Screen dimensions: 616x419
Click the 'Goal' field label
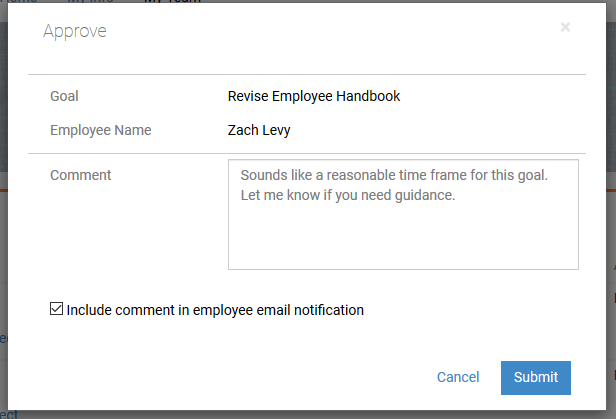pyautogui.click(x=64, y=97)
